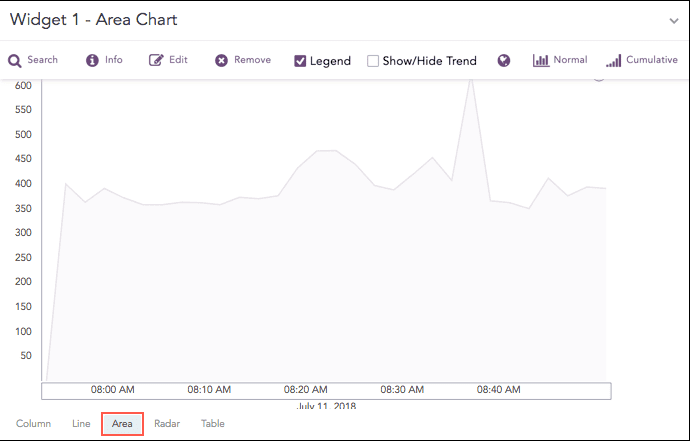Click the Search magnifier icon
Viewport: 690px width, 441px height.
click(x=15, y=61)
